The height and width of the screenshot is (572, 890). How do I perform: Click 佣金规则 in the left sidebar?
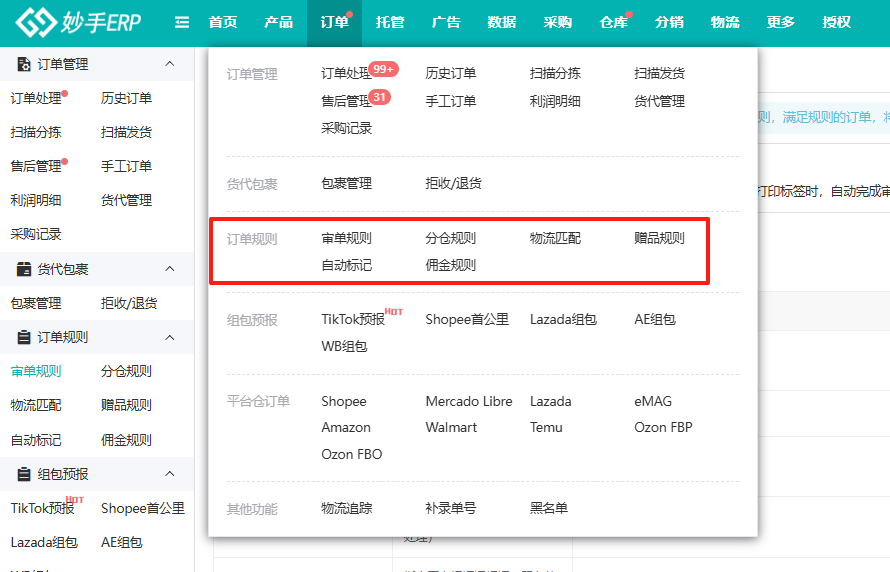(127, 440)
